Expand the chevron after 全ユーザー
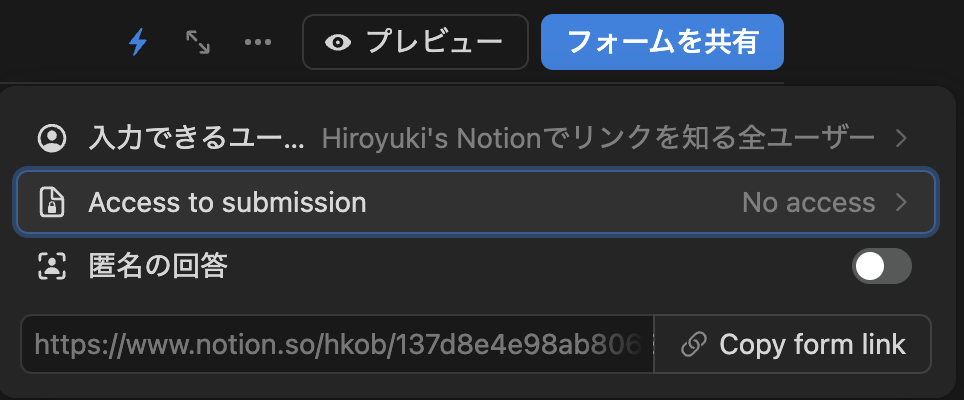 (901, 138)
